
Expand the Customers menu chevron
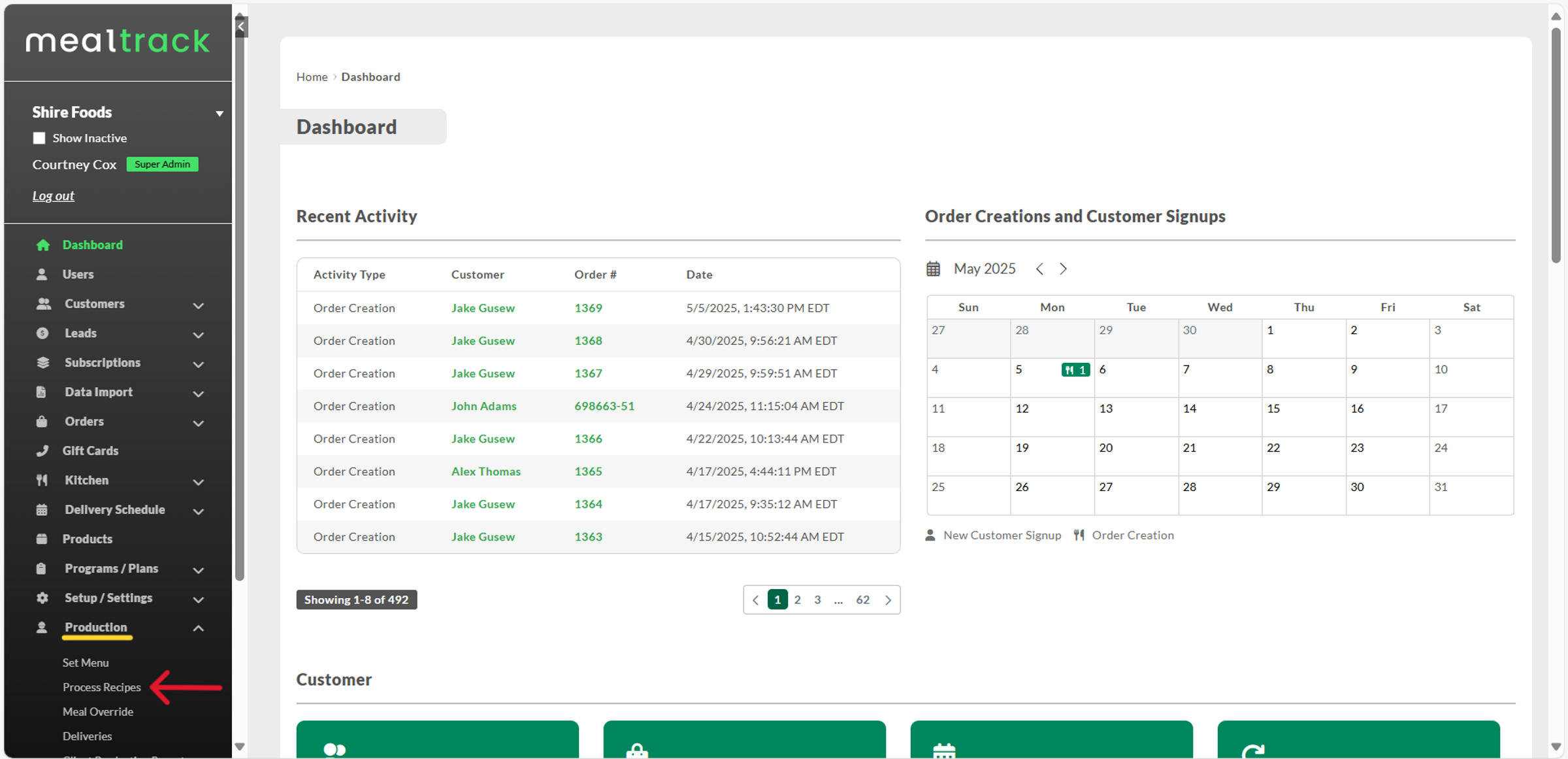(x=199, y=305)
